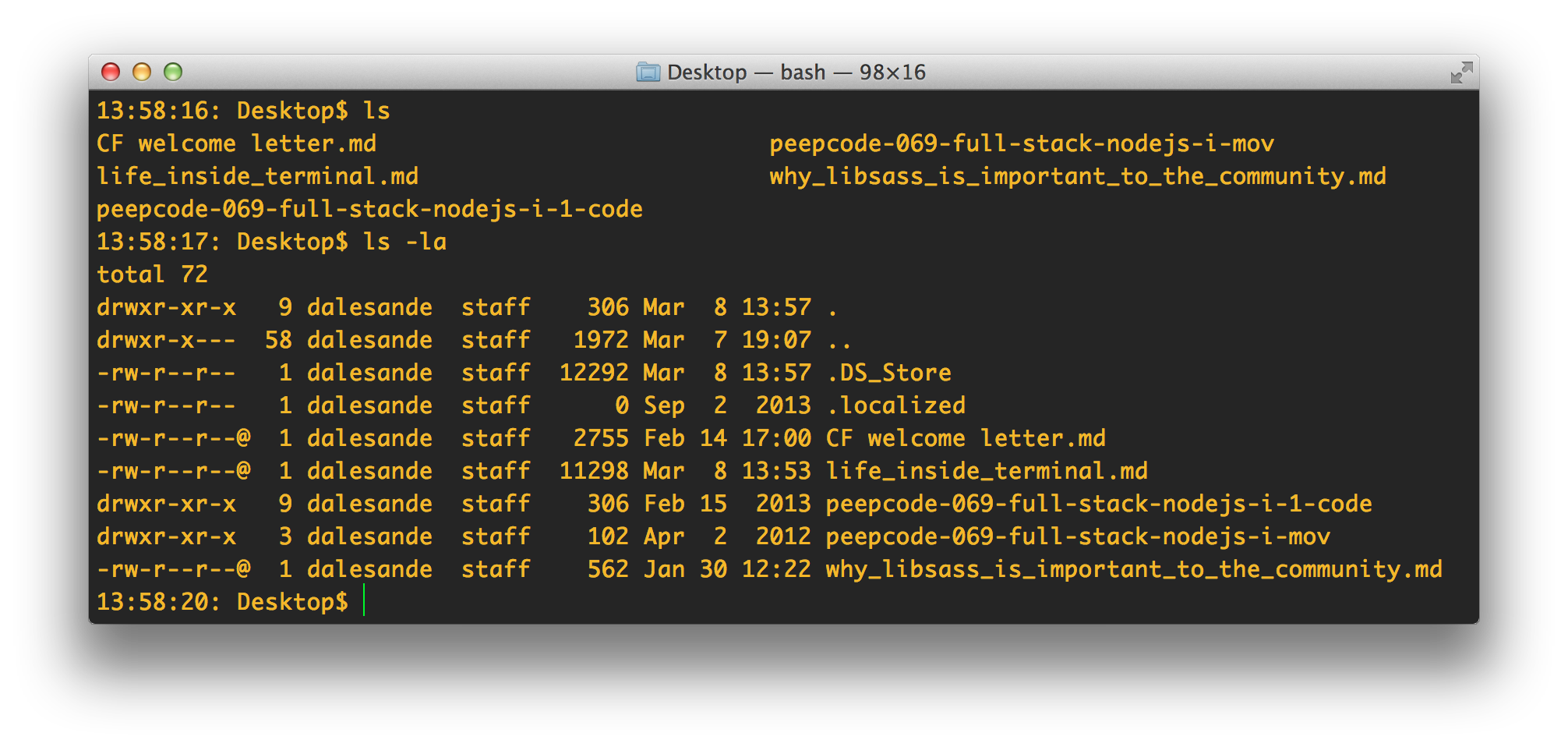Screen dimensions: 1568x747
Task: Click the "drwxr-x---" permission string
Action: pyautogui.click(x=166, y=340)
